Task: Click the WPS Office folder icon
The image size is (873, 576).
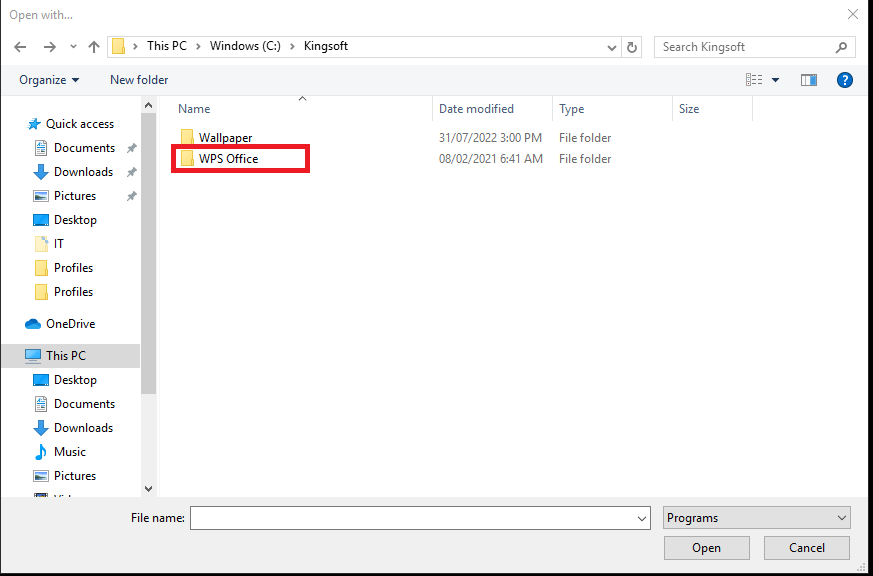Action: click(x=187, y=159)
